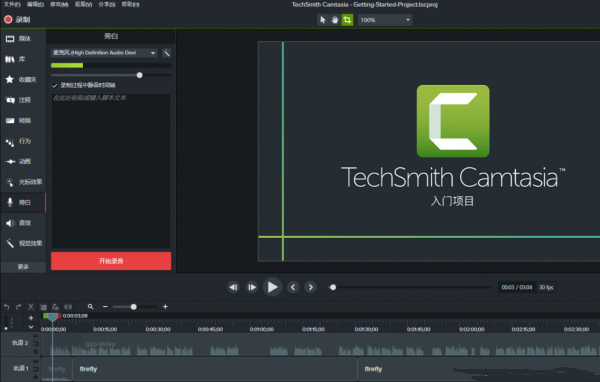Click the large Play button
Viewport: 600px width, 382px height.
(x=272, y=287)
